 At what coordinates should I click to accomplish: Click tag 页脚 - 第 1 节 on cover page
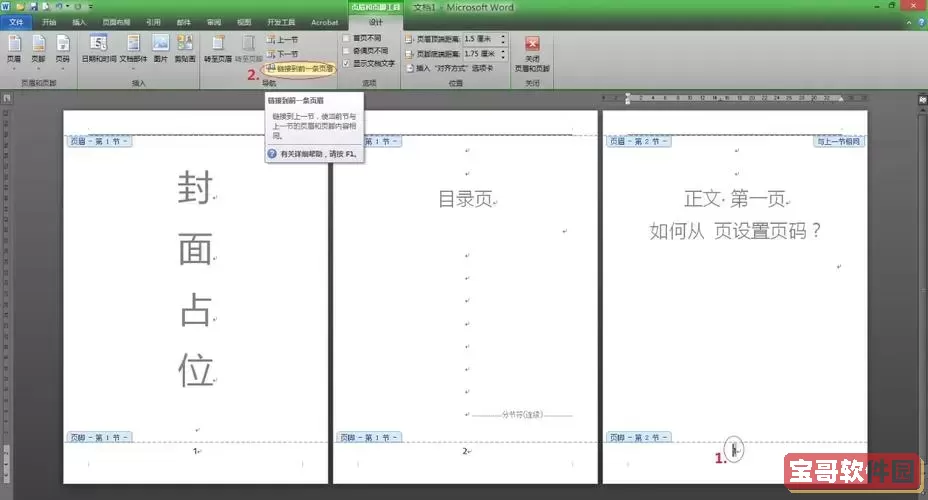click(x=99, y=437)
